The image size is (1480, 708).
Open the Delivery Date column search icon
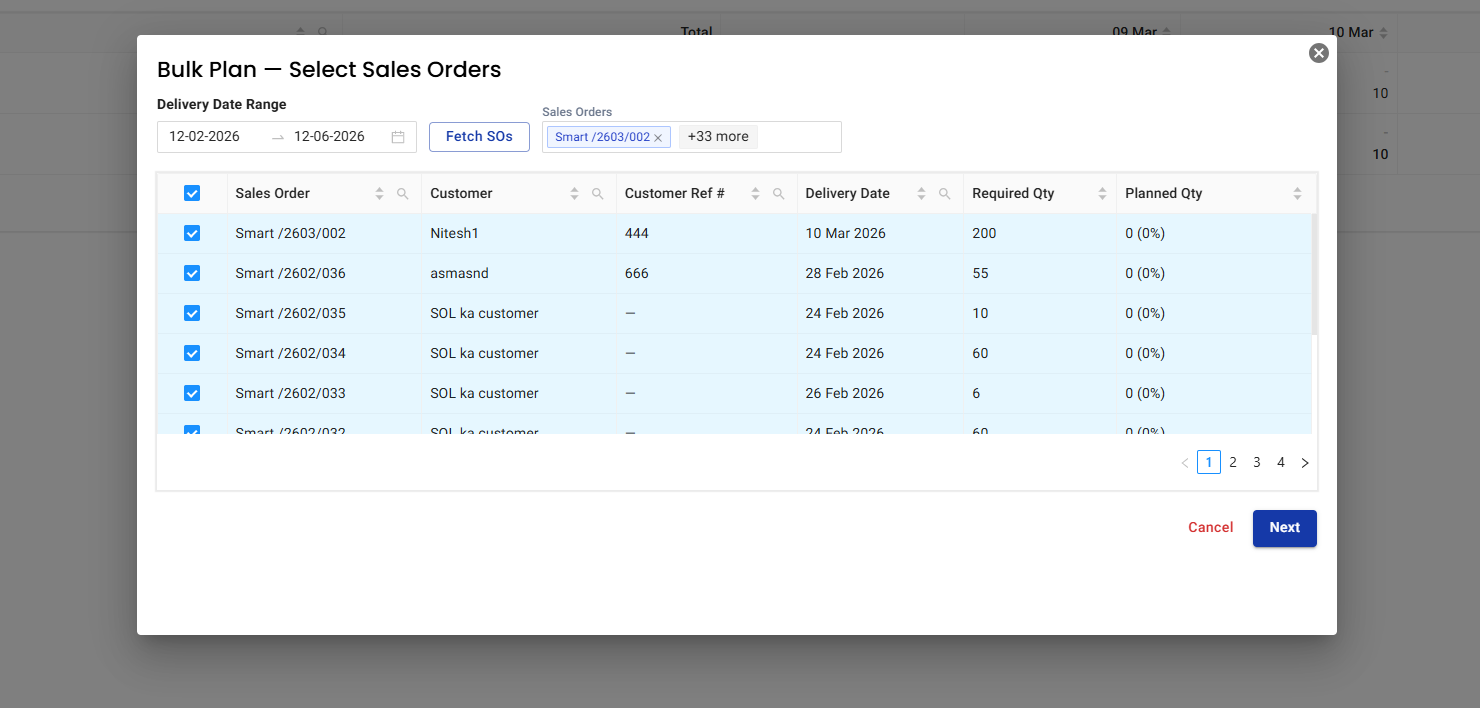[x=944, y=194]
